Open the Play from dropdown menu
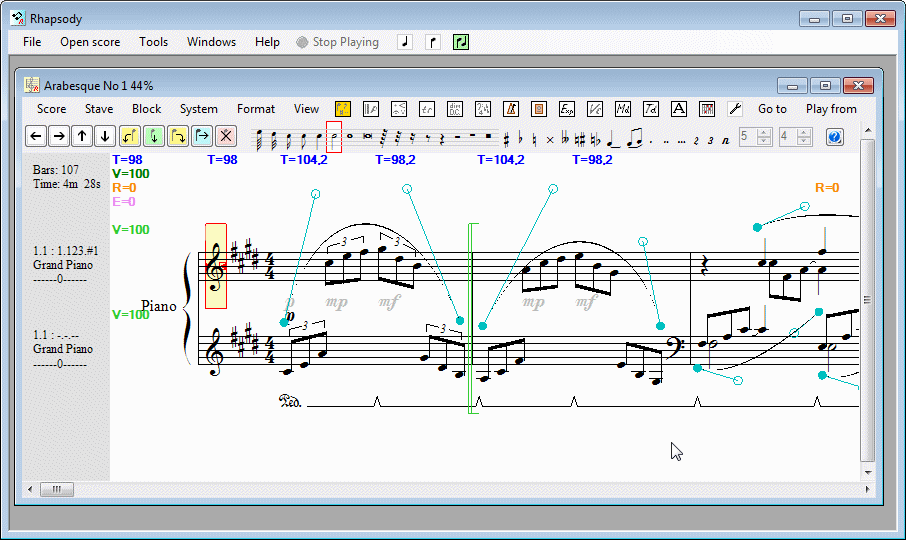 coord(831,109)
